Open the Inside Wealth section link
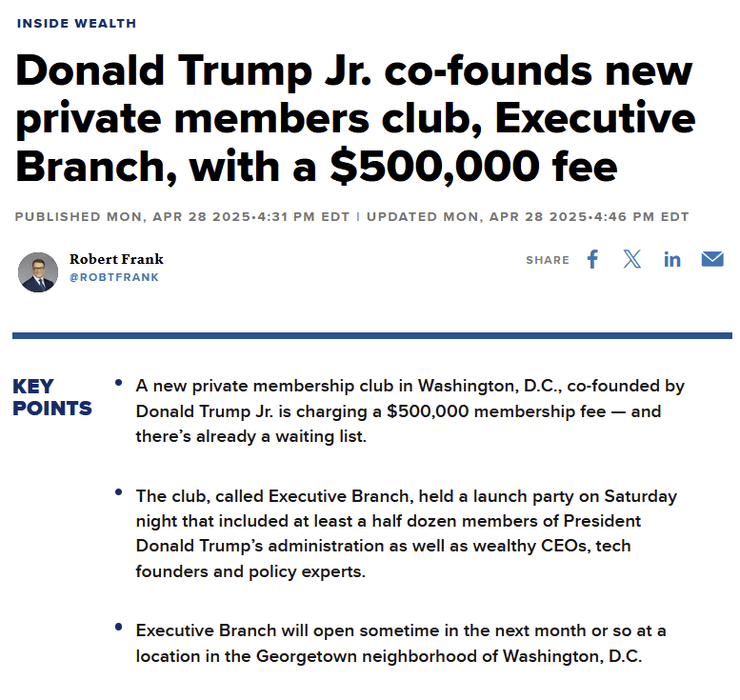This screenshot has height=700, width=740. (77, 23)
